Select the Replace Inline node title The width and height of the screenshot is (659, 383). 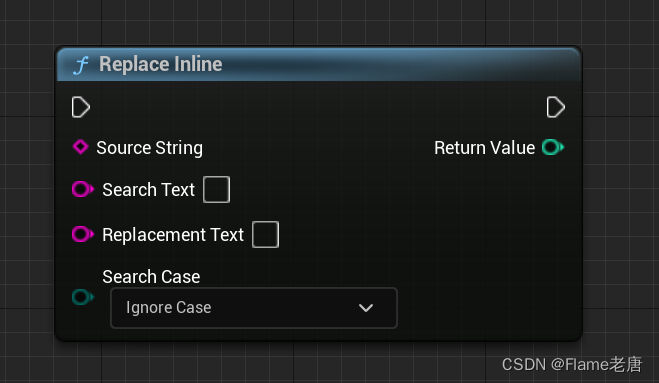(x=161, y=64)
